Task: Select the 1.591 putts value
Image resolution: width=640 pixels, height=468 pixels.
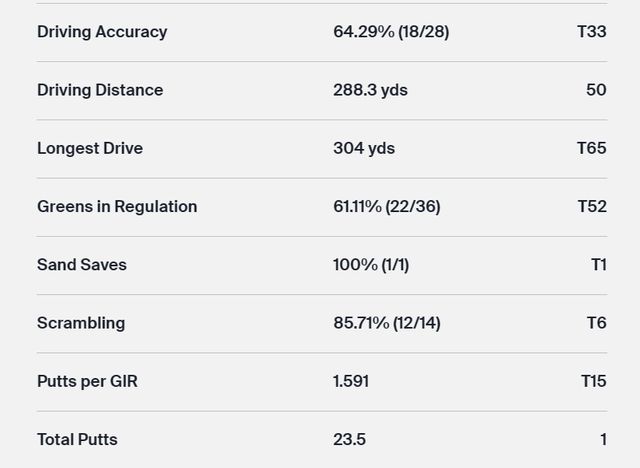Action: (x=351, y=381)
